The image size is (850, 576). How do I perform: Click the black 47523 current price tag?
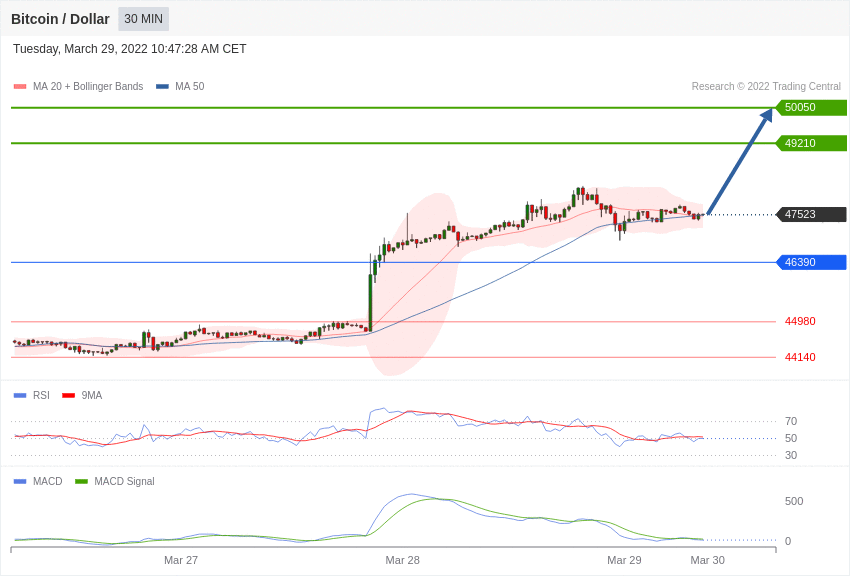[812, 214]
